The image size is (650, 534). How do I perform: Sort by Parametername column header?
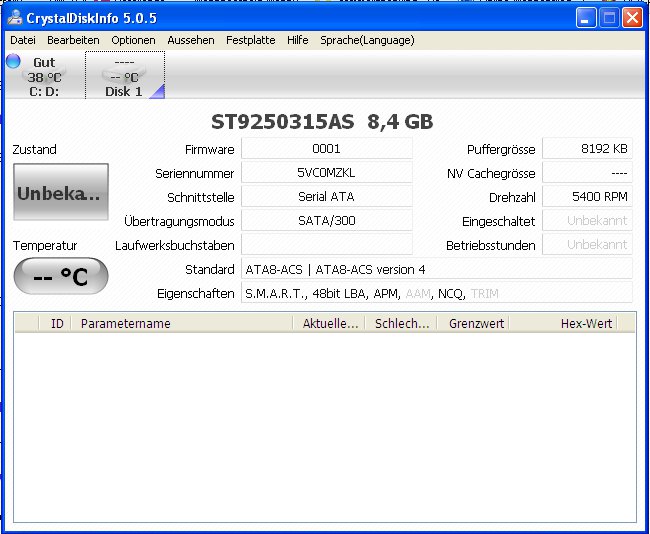182,323
